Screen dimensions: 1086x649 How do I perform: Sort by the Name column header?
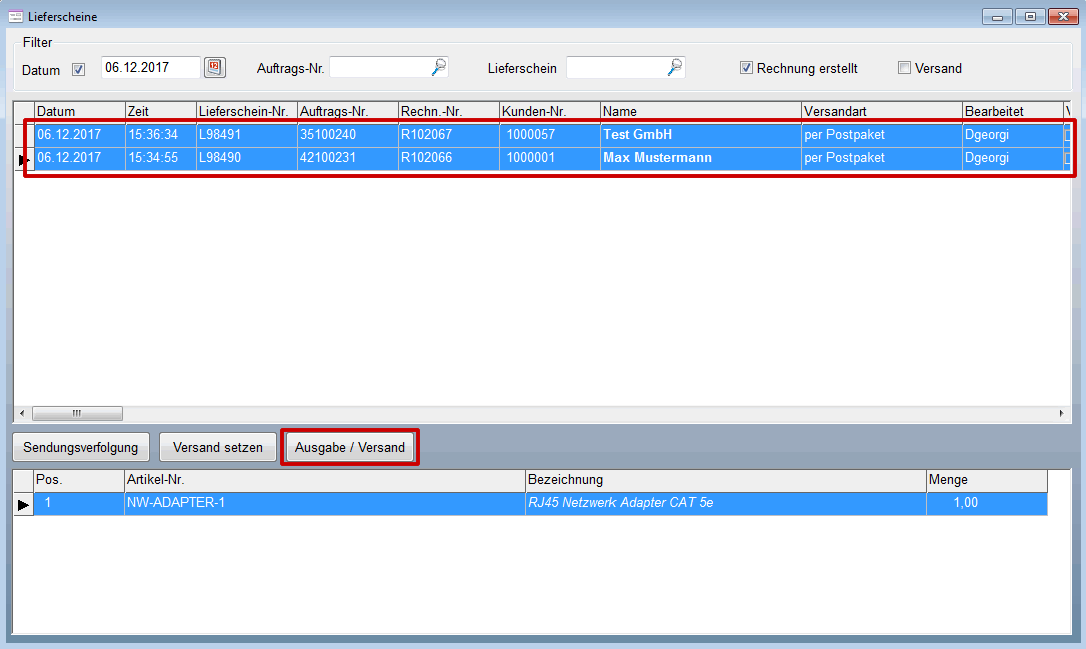[x=701, y=111]
